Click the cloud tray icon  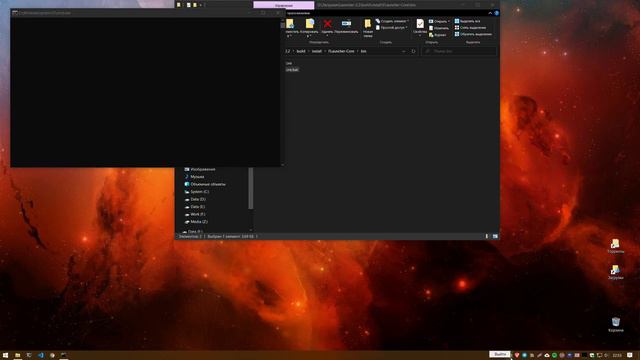(x=547, y=355)
